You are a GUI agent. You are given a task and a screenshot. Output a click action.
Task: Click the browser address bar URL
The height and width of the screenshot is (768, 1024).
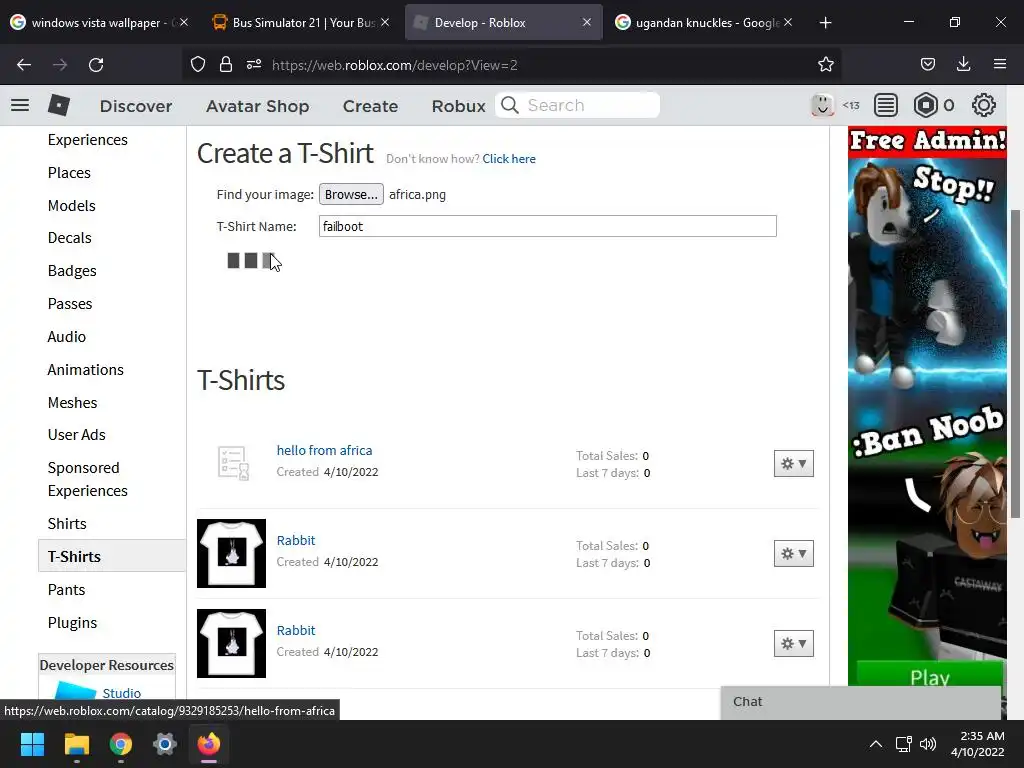pos(394,65)
